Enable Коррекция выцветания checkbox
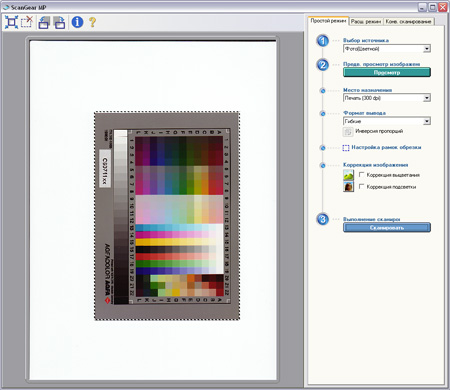 (x=362, y=175)
